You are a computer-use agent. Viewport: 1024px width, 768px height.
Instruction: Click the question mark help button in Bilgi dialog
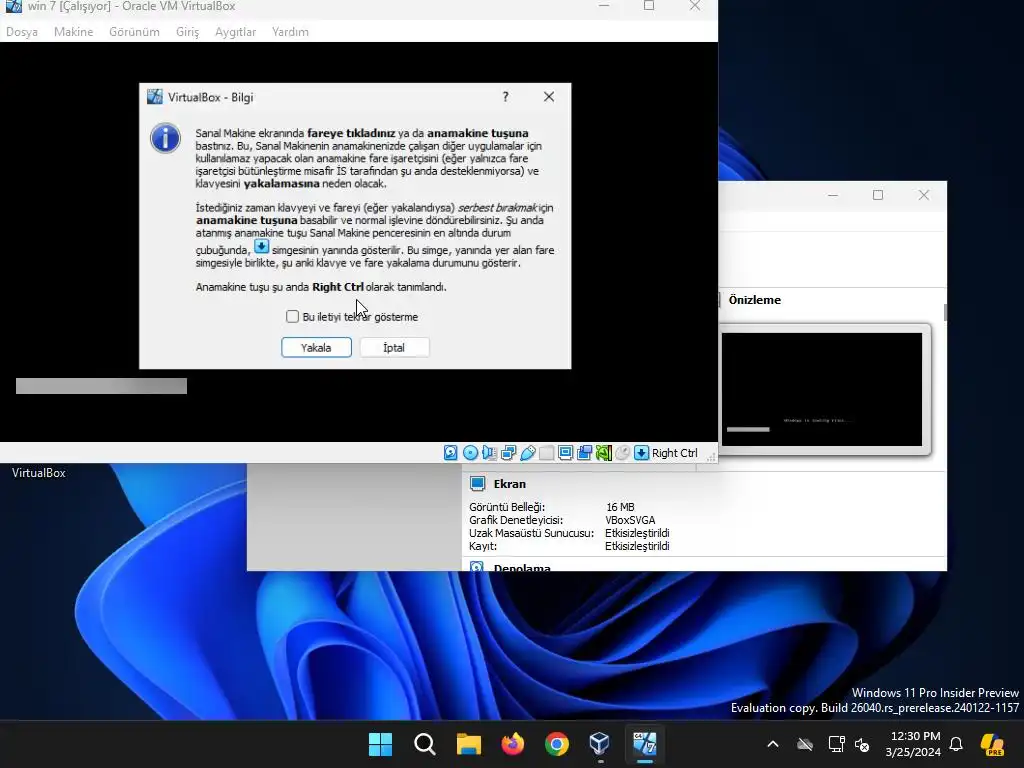click(505, 97)
